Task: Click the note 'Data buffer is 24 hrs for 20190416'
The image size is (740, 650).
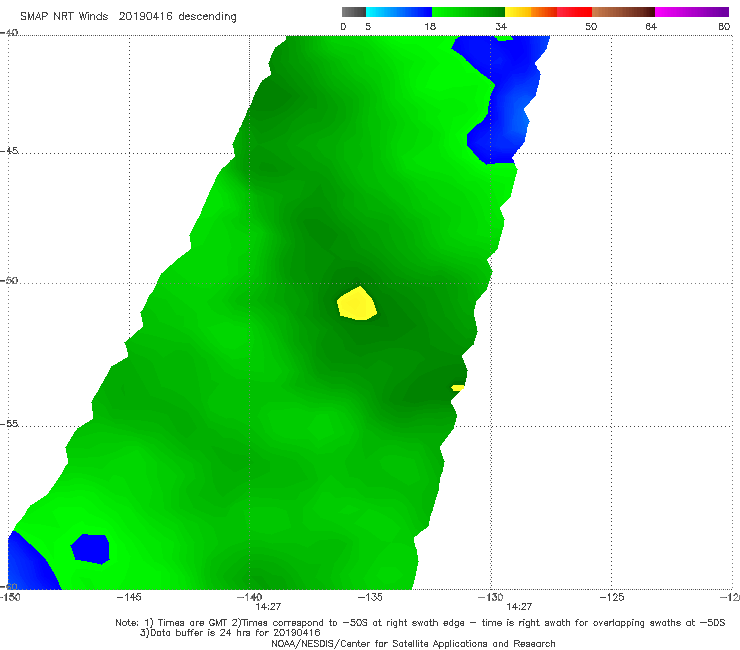Action: pyautogui.click(x=235, y=633)
